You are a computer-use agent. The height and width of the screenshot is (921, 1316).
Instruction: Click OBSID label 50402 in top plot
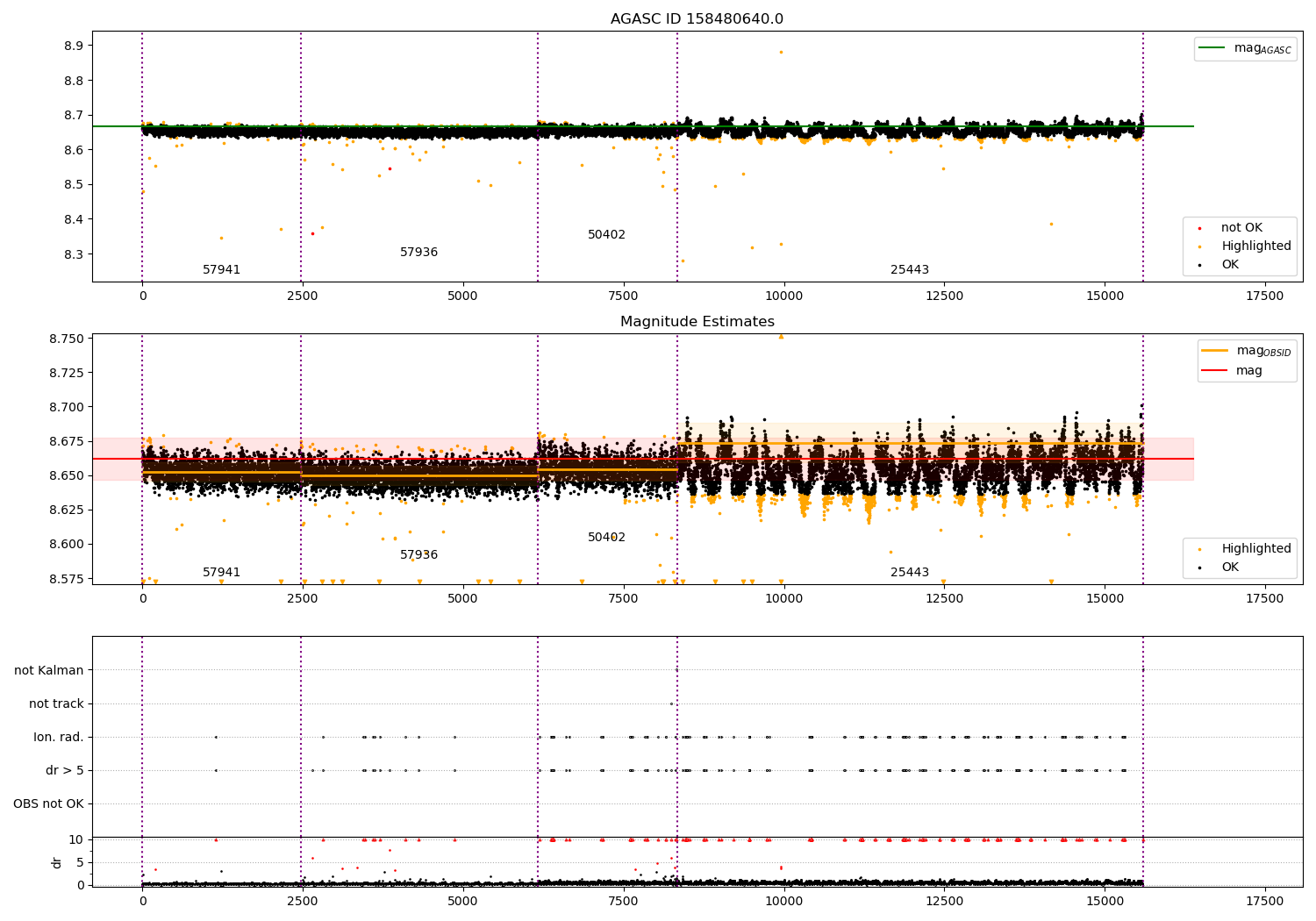[606, 235]
